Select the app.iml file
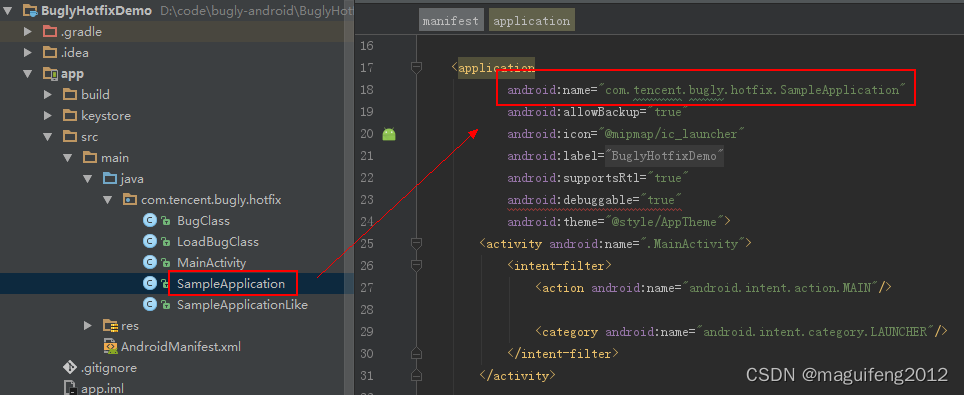This screenshot has height=395, width=964. (103, 388)
